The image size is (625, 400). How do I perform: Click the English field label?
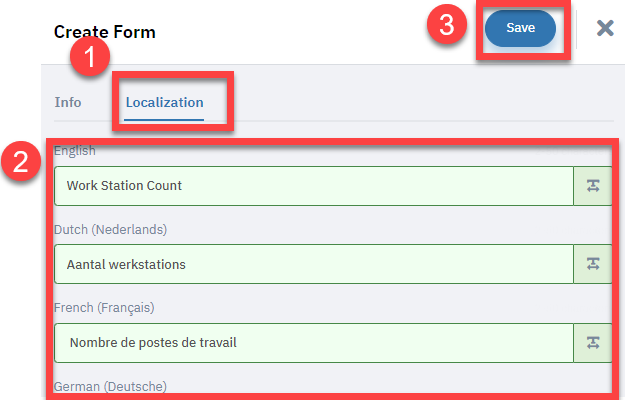click(75, 151)
